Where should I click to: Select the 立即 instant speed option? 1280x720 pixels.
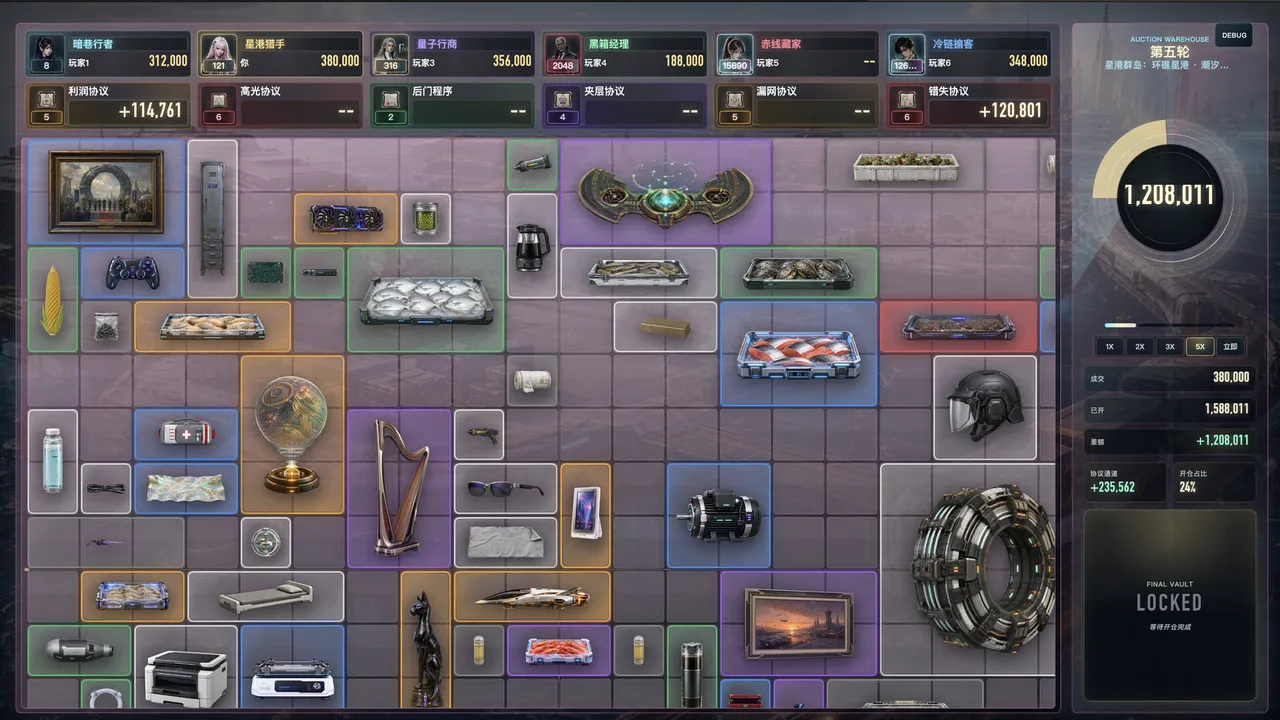pos(1230,347)
